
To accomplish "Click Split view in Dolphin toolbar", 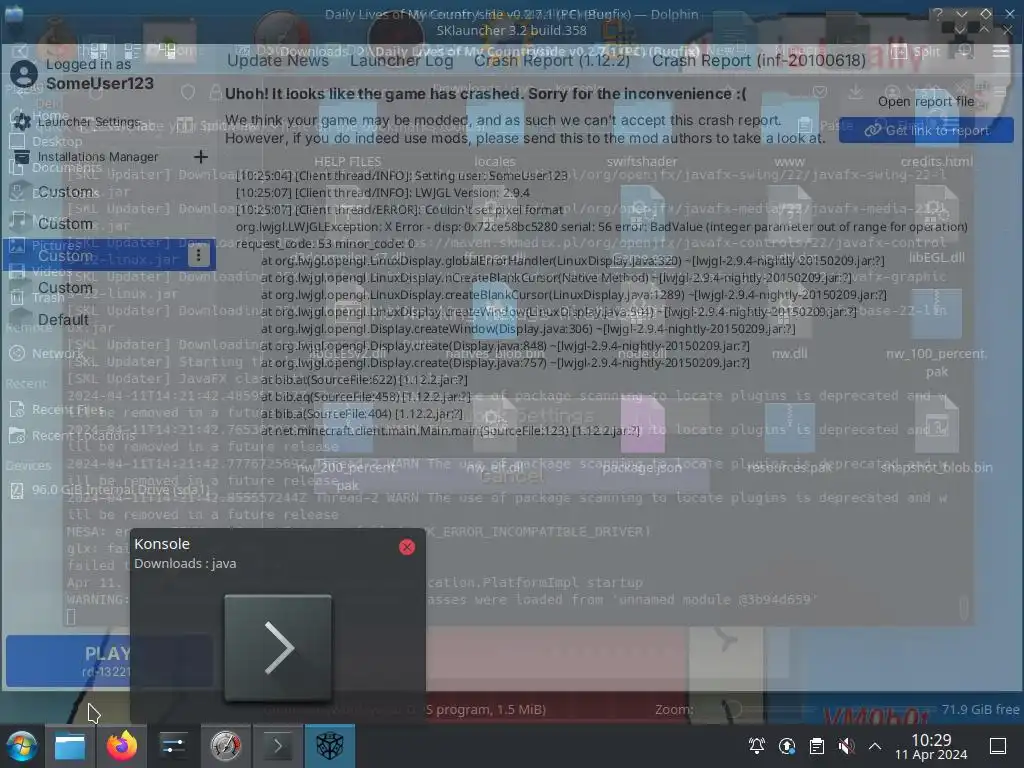I will [x=915, y=52].
